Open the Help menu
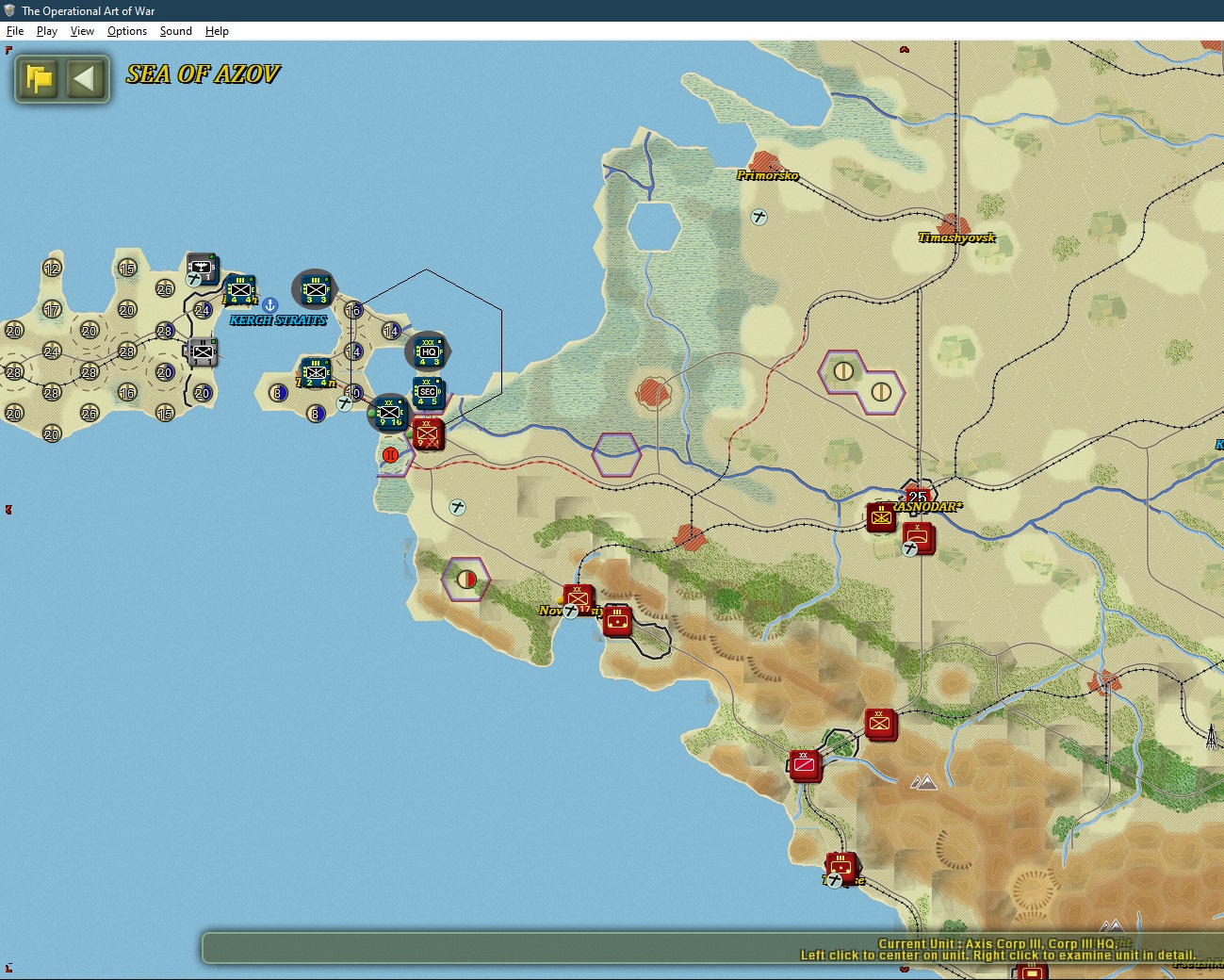Screen dimensions: 1224x980 [217, 31]
